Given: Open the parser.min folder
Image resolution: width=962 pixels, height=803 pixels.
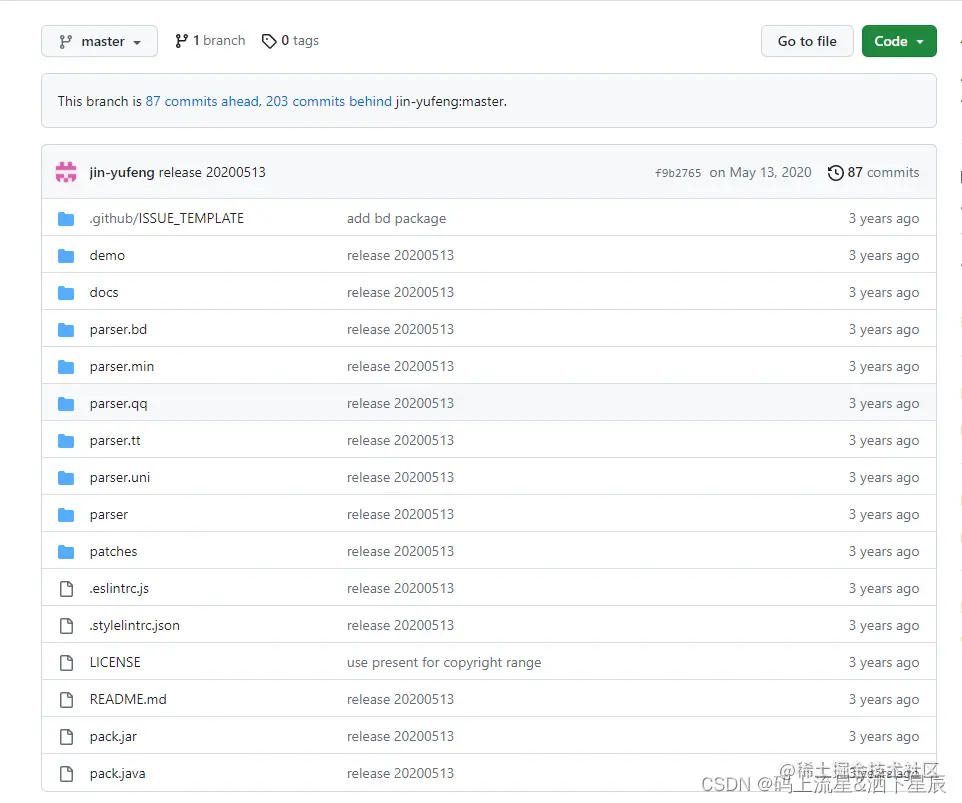Looking at the screenshot, I should (122, 366).
